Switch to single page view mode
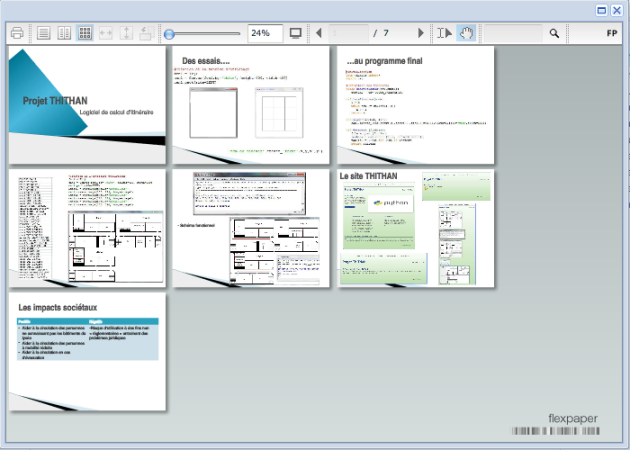The image size is (630, 450). click(x=43, y=33)
